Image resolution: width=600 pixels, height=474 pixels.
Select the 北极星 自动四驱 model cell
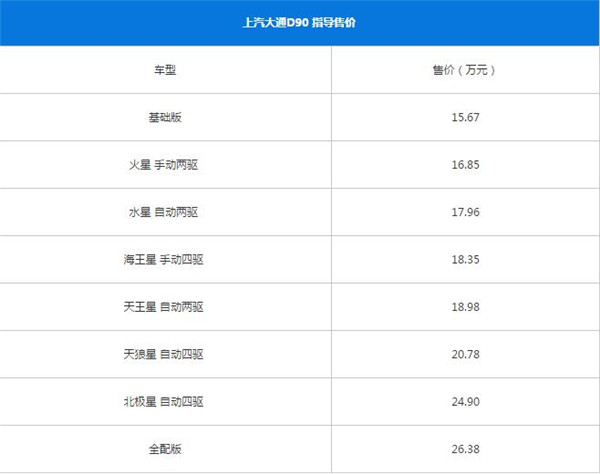tap(163, 402)
